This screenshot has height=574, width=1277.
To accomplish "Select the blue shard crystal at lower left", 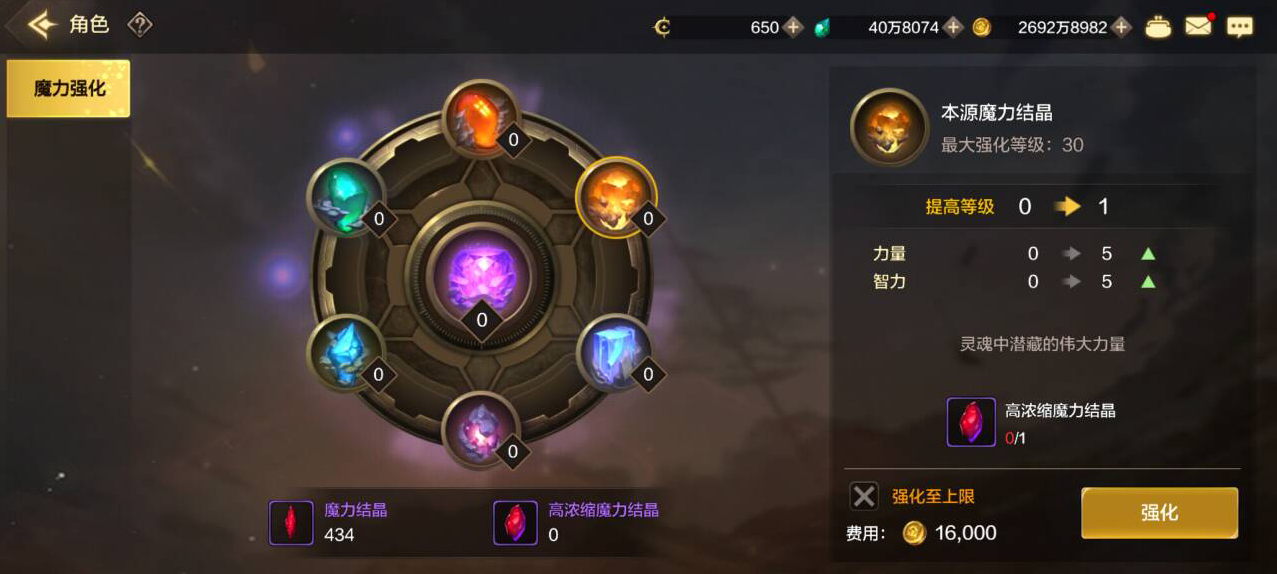I will point(346,353).
